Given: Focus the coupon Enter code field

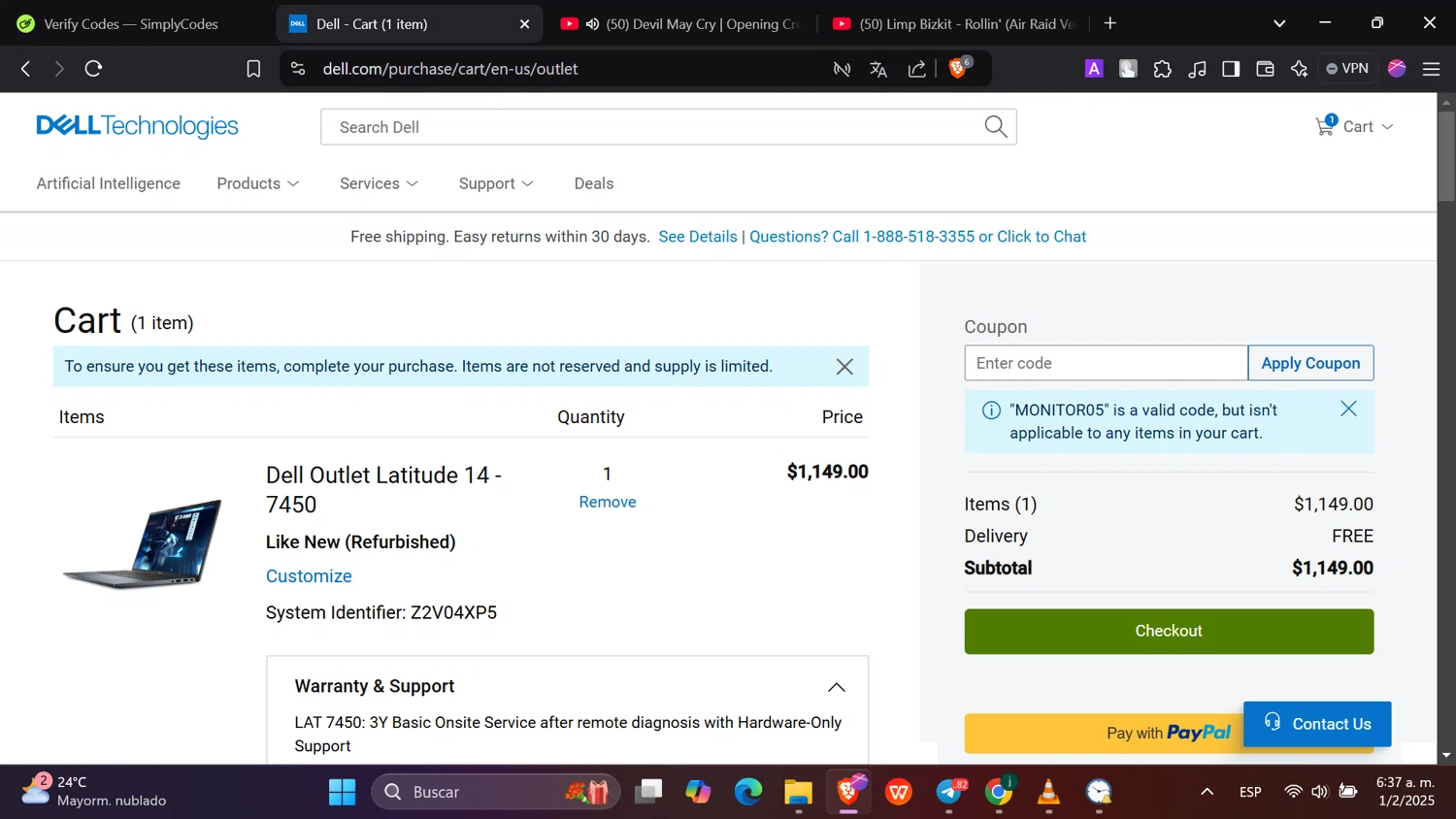Looking at the screenshot, I should point(1106,363).
